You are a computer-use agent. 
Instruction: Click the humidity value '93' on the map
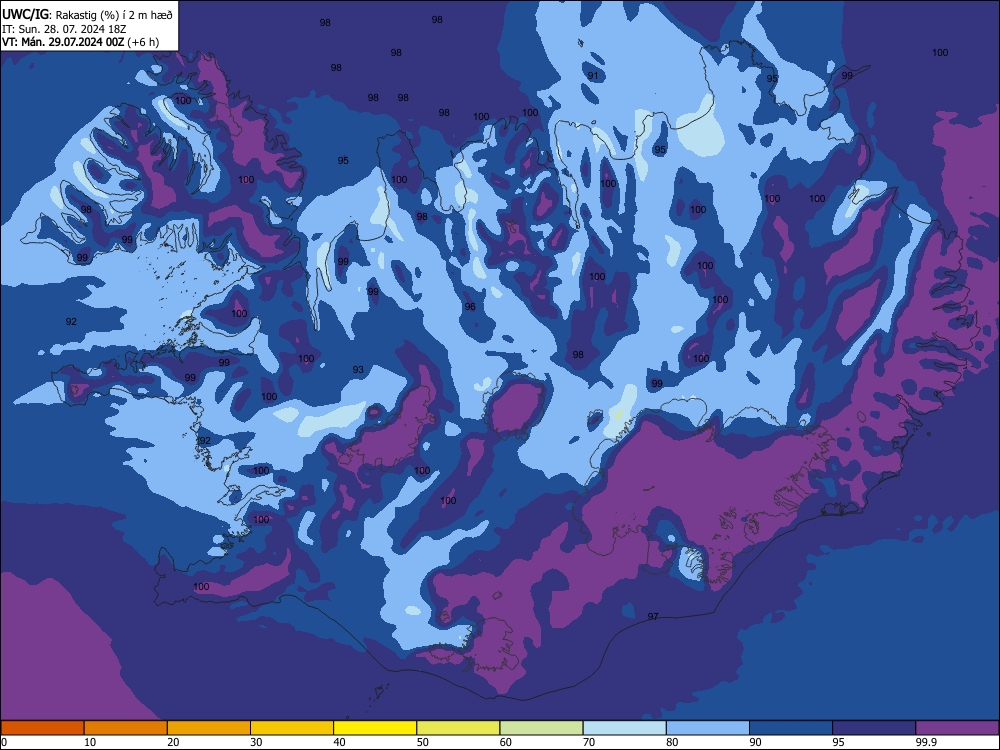pyautogui.click(x=358, y=370)
